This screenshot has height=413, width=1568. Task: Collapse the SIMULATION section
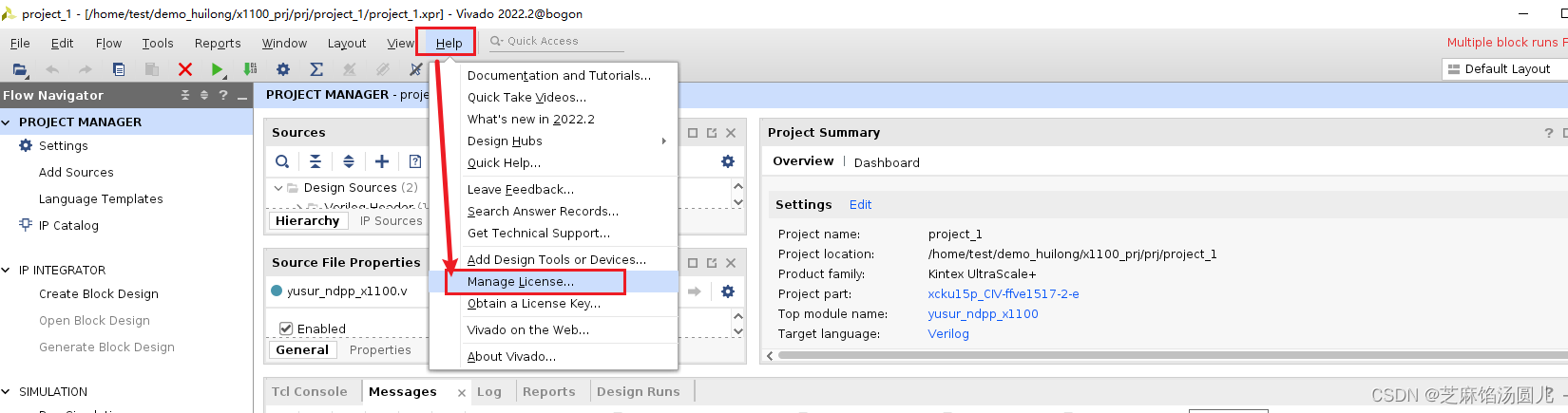pyautogui.click(x=7, y=392)
